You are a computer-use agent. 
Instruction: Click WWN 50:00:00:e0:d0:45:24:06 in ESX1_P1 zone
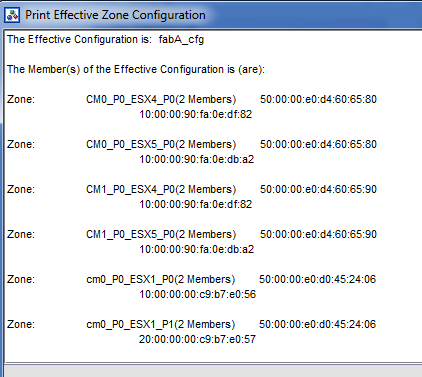click(x=317, y=324)
